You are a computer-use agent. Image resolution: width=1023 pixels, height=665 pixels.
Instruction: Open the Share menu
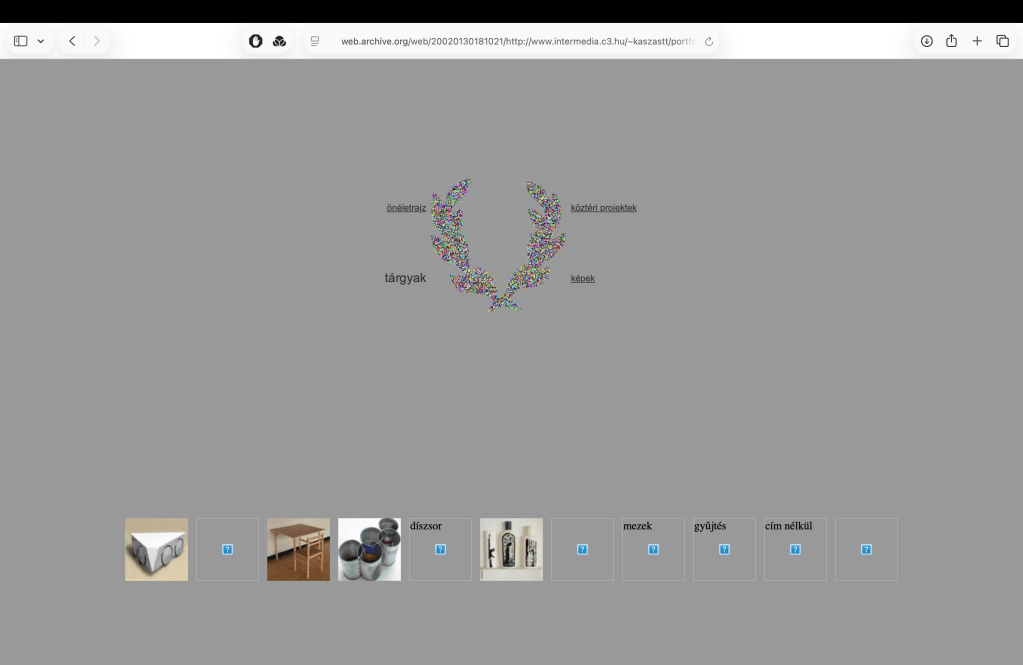951,41
